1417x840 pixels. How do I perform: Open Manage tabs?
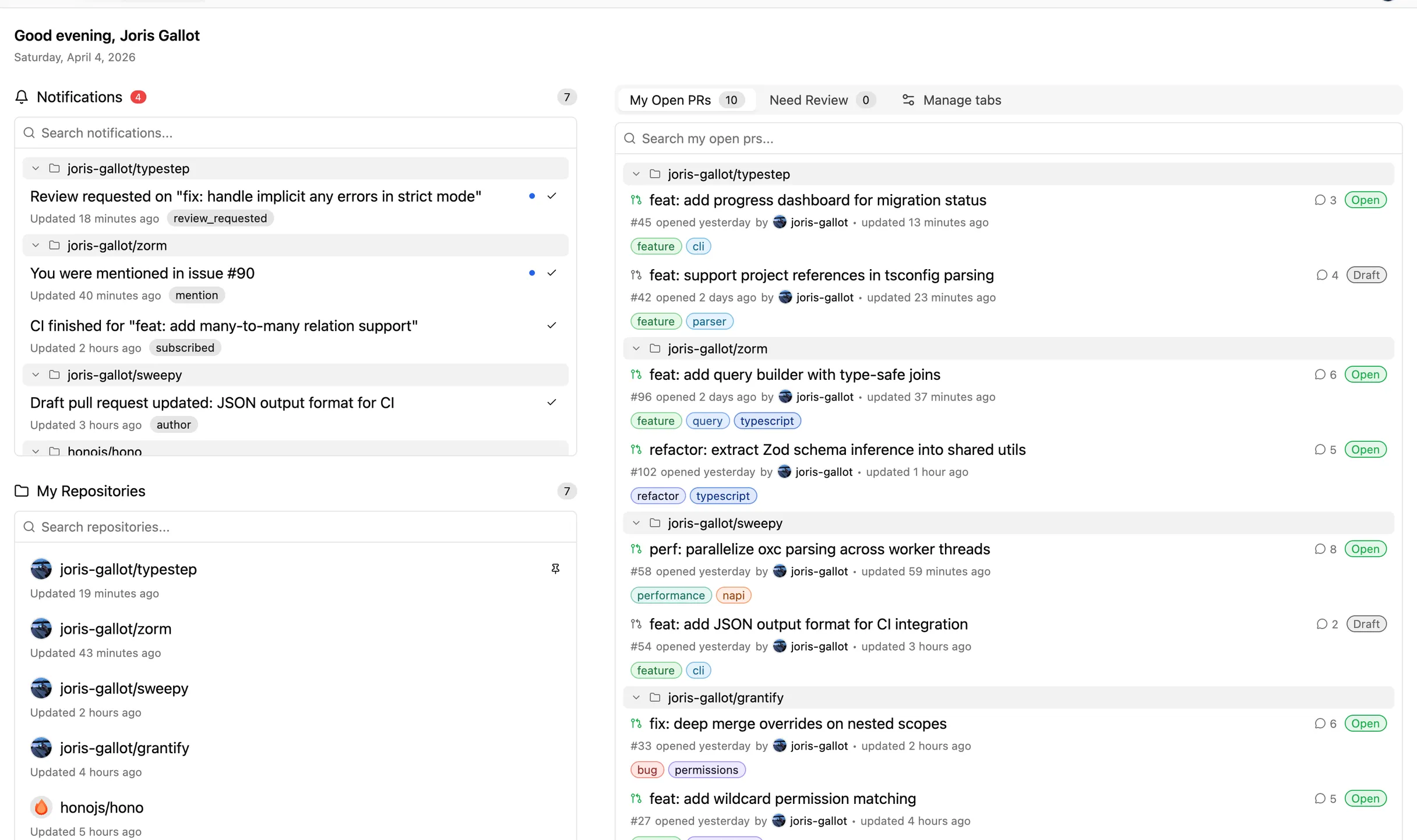(x=951, y=100)
